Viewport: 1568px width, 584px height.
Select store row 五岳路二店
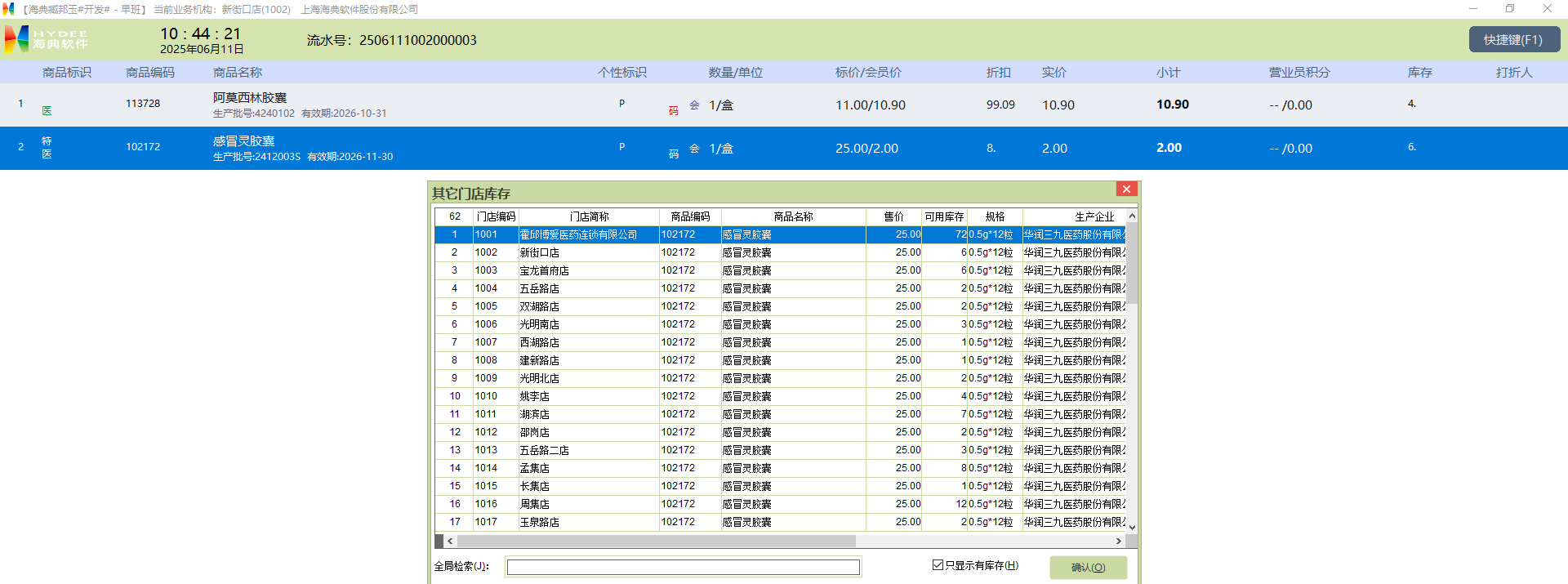click(781, 450)
